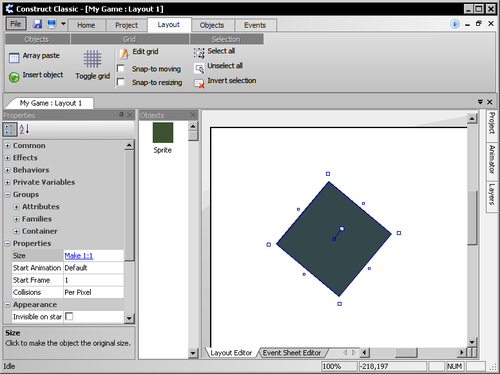Expand the Private Variables category
Viewport: 500px width, 374px height.
[7, 183]
